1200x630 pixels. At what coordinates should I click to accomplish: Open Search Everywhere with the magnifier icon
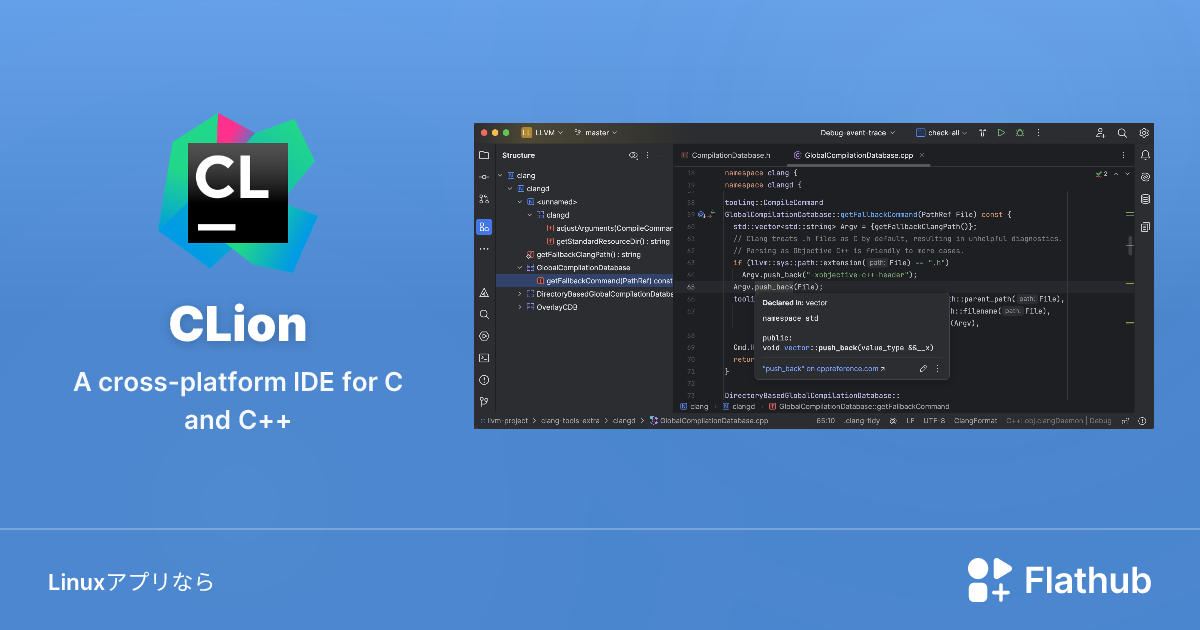point(1121,132)
